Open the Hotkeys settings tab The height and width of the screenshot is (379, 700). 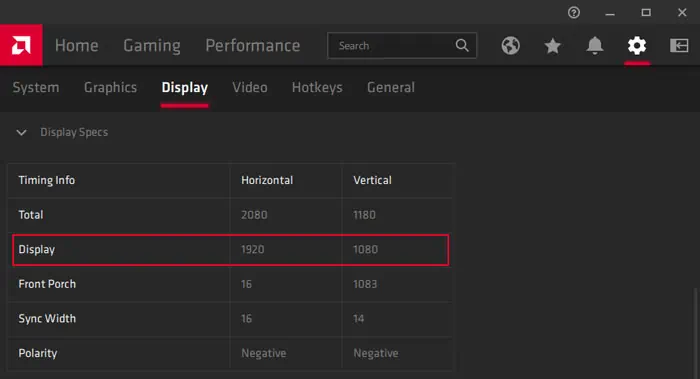(x=317, y=87)
